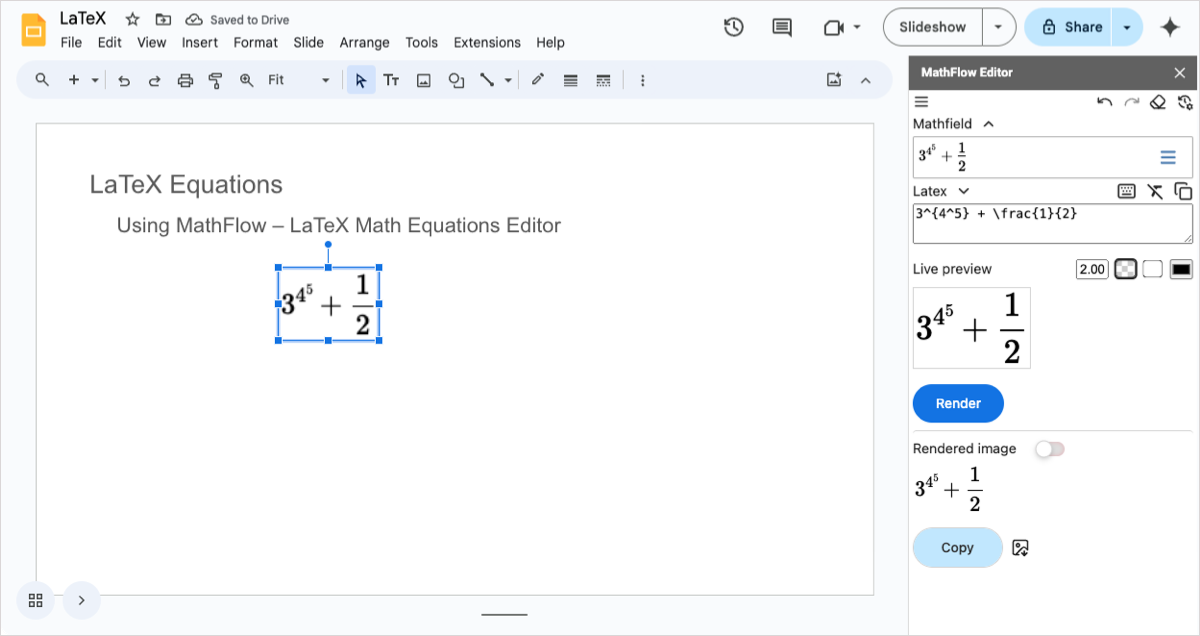Toggle the virtual keyboard icon

click(1127, 191)
